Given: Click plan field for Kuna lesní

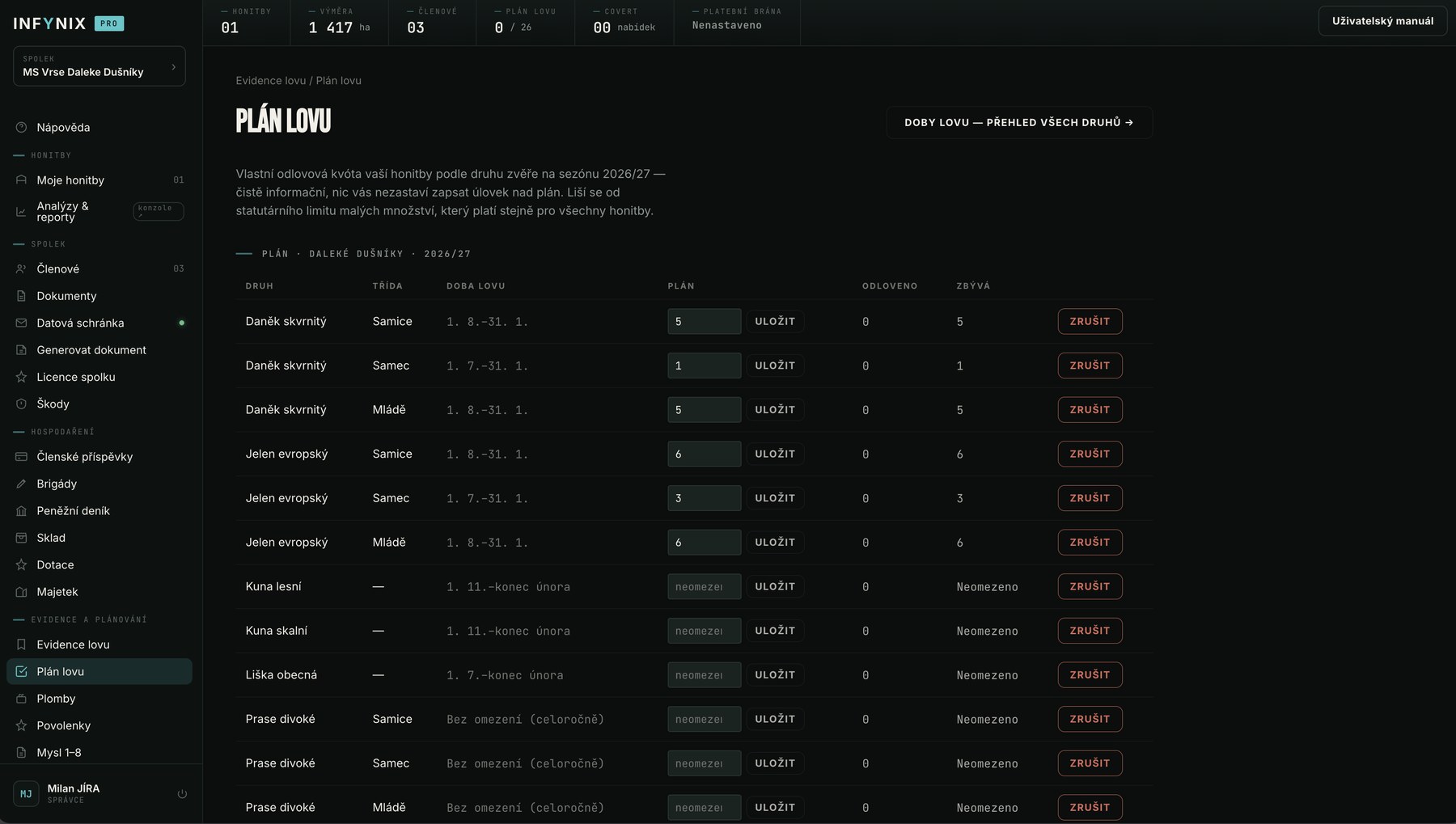Looking at the screenshot, I should pos(704,587).
